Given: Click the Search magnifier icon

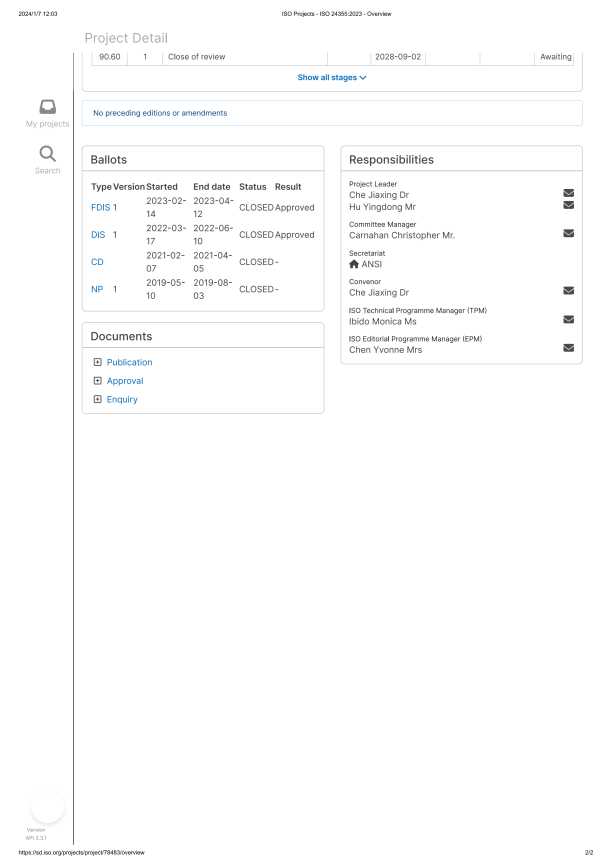Looking at the screenshot, I should [x=47, y=154].
